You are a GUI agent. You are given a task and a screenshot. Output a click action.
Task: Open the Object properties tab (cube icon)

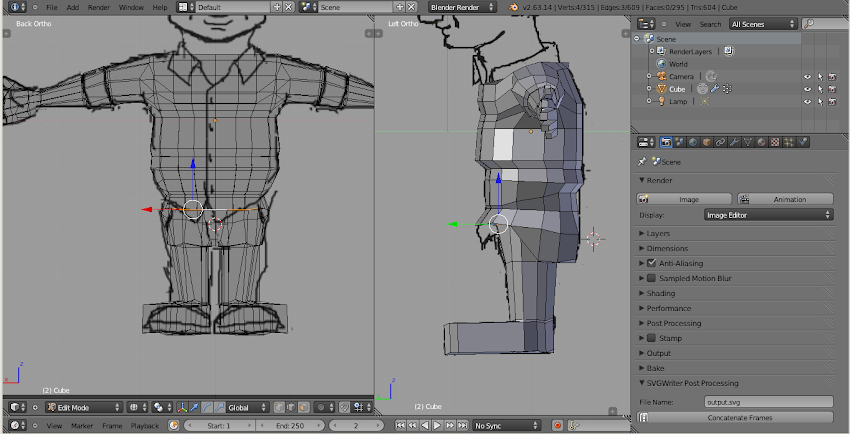tap(706, 142)
